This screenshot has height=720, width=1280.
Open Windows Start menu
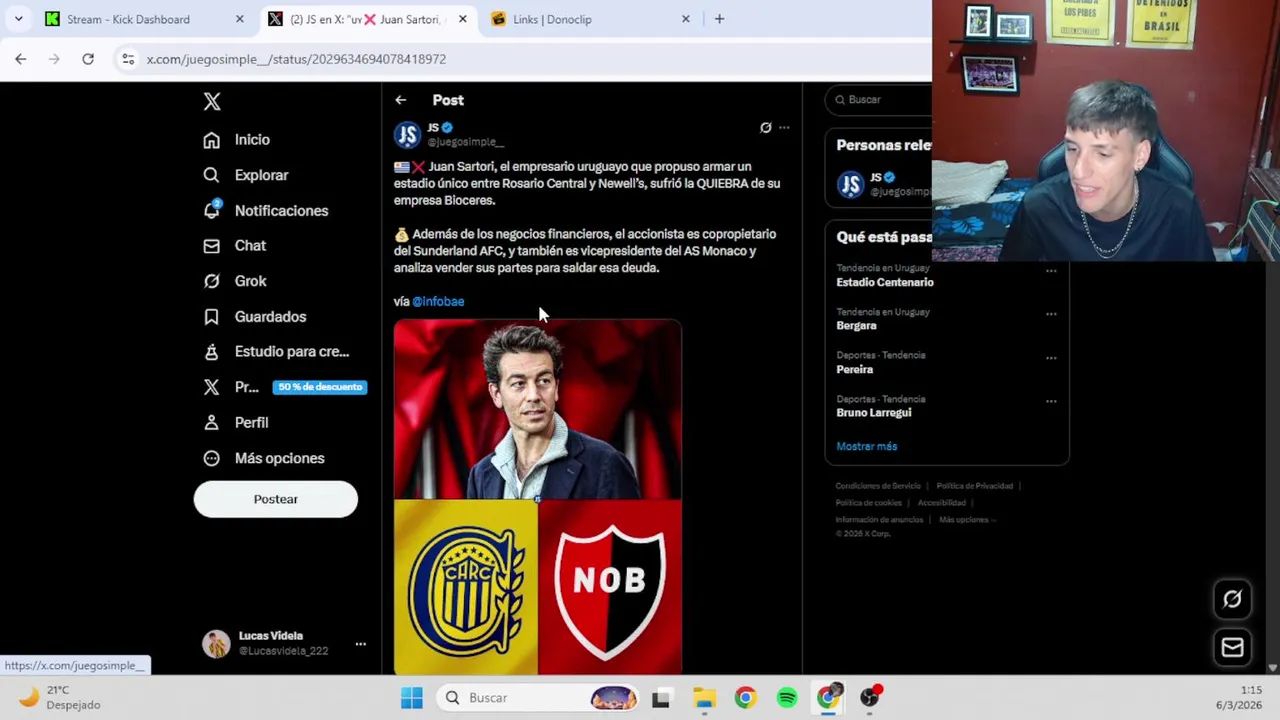tap(412, 698)
